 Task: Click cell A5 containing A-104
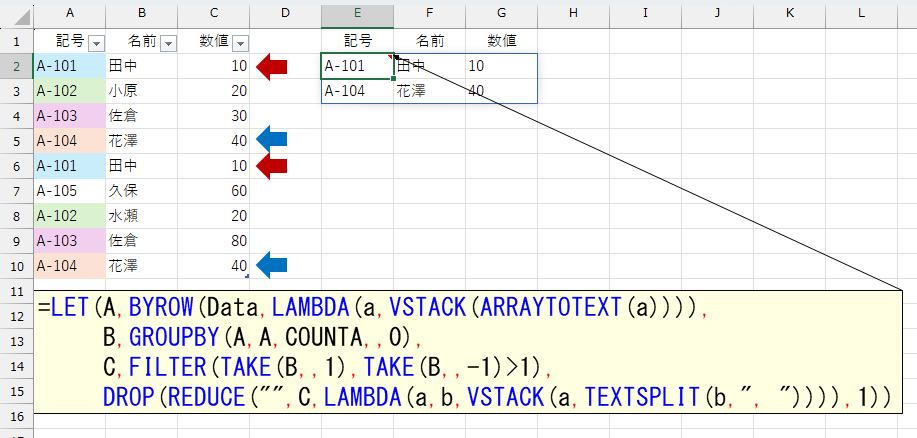point(70,141)
